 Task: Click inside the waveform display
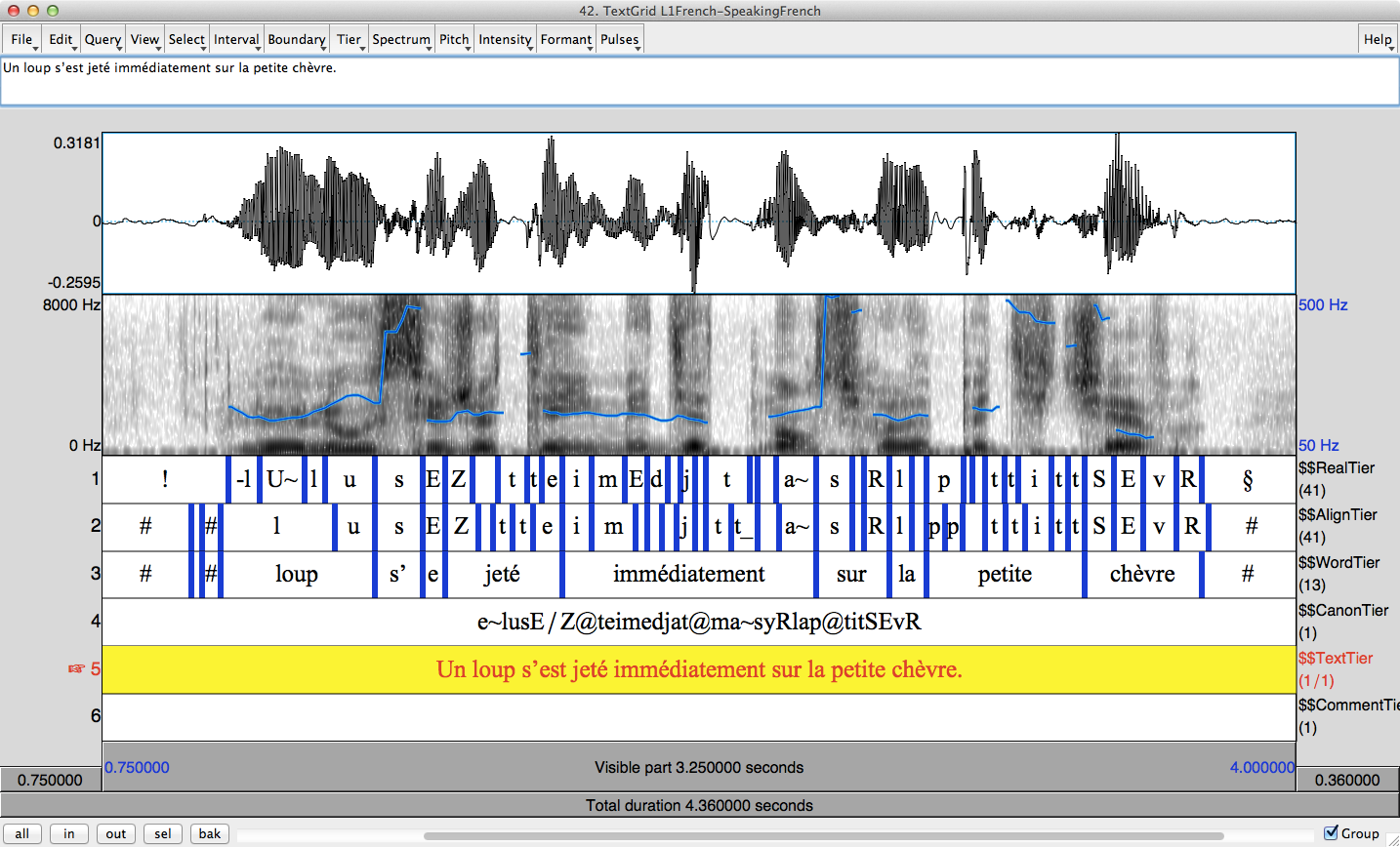(699, 213)
